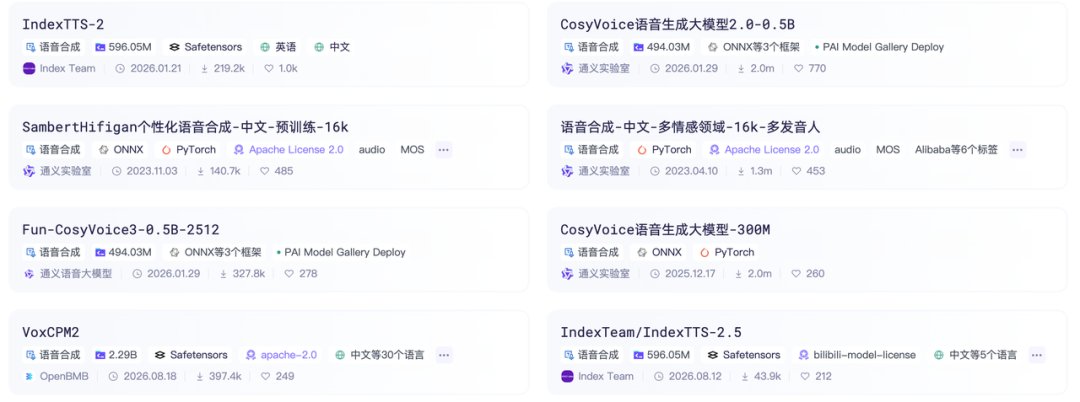Select 596.05M size tag on IndexTTS-2.5
This screenshot has width=1080, height=402.
662,355
